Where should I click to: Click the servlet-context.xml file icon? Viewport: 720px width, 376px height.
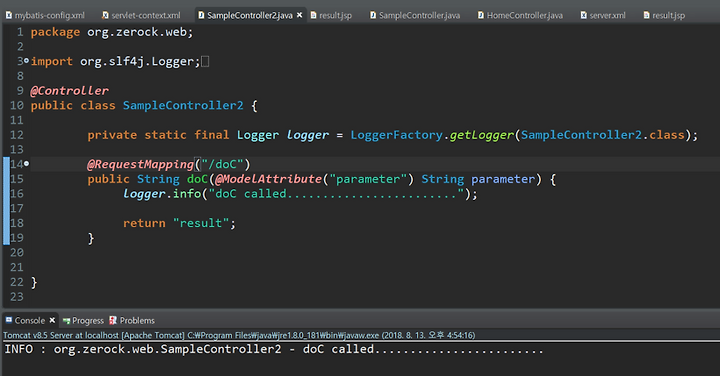105,15
